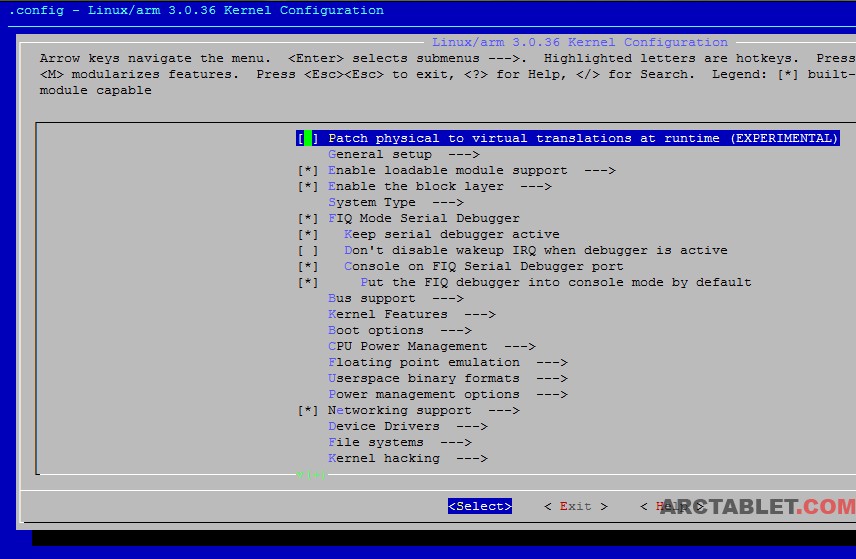Open Enable loadable module support submenu arrow

(600, 171)
